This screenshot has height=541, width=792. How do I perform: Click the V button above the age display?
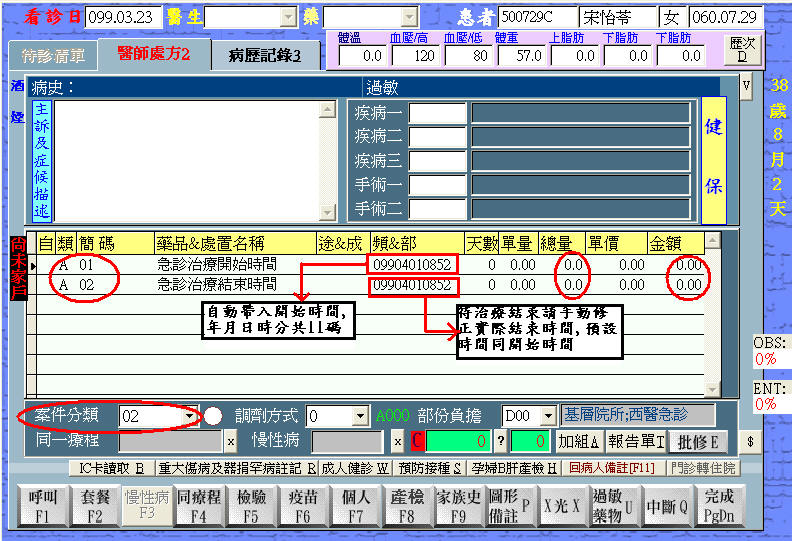click(745, 86)
